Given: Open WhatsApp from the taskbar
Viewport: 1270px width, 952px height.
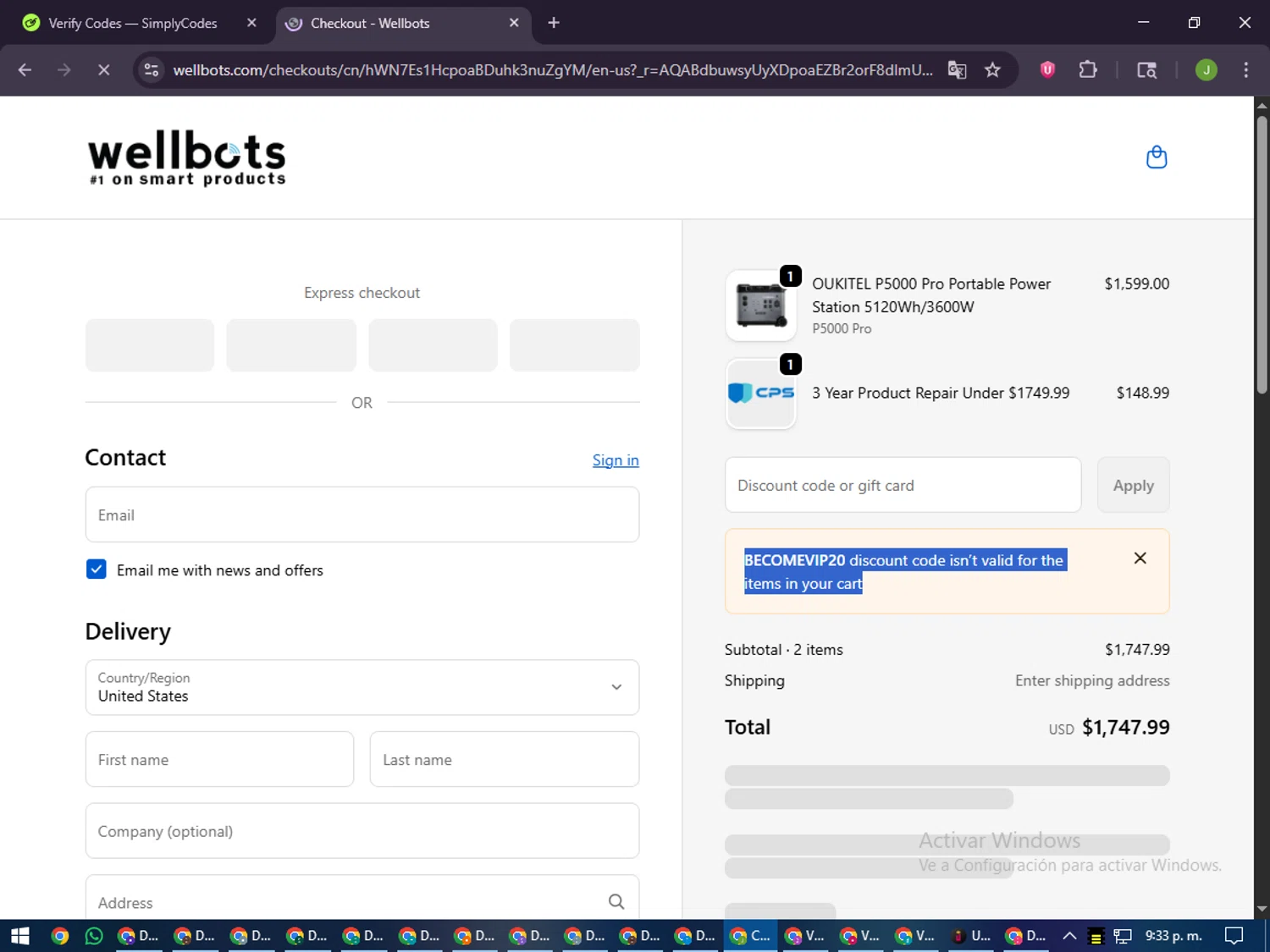Looking at the screenshot, I should pos(94,936).
